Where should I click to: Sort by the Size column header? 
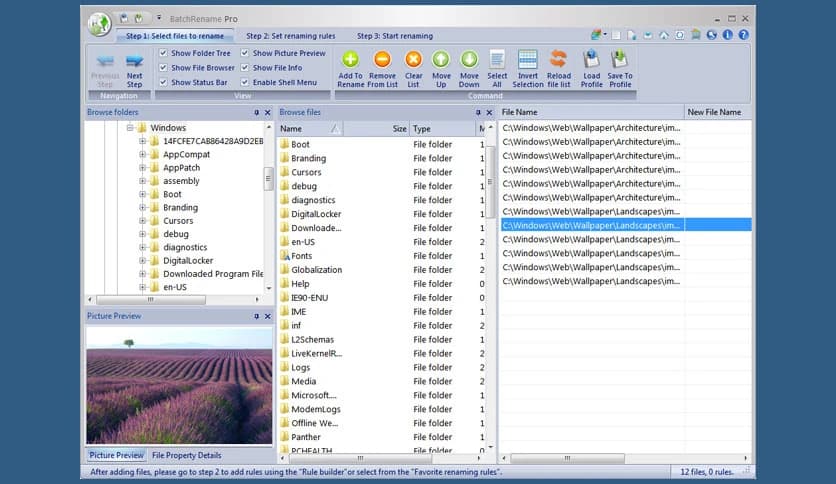pos(376,128)
